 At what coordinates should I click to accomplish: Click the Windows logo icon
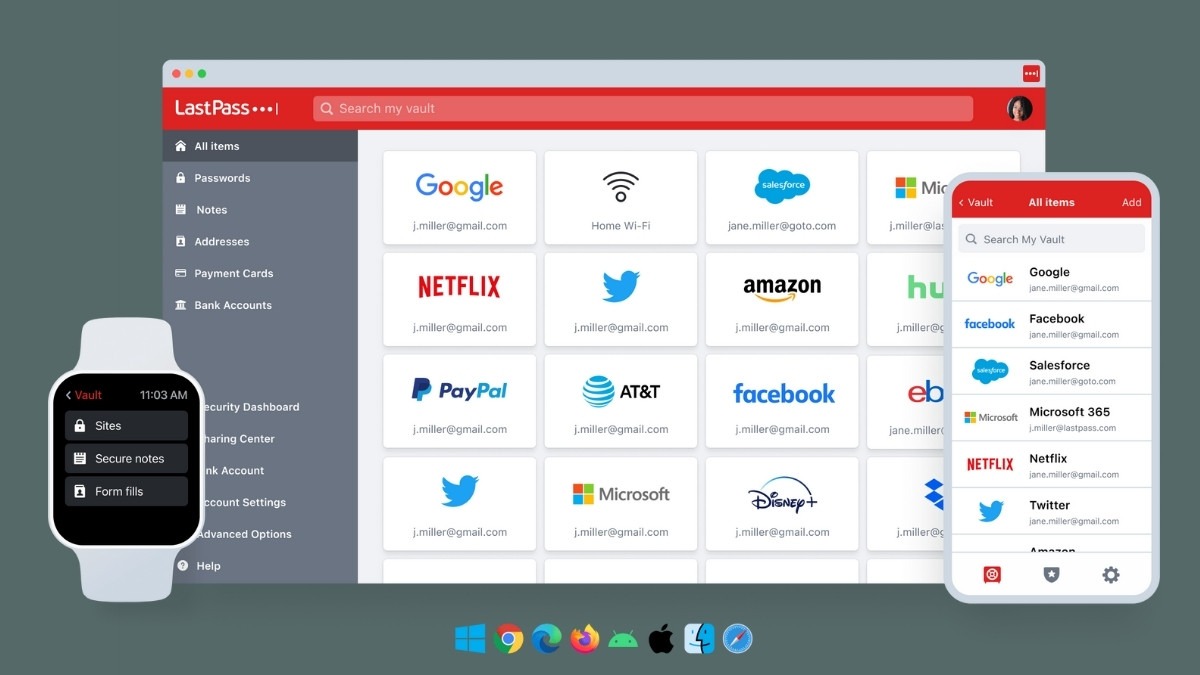[x=470, y=639]
